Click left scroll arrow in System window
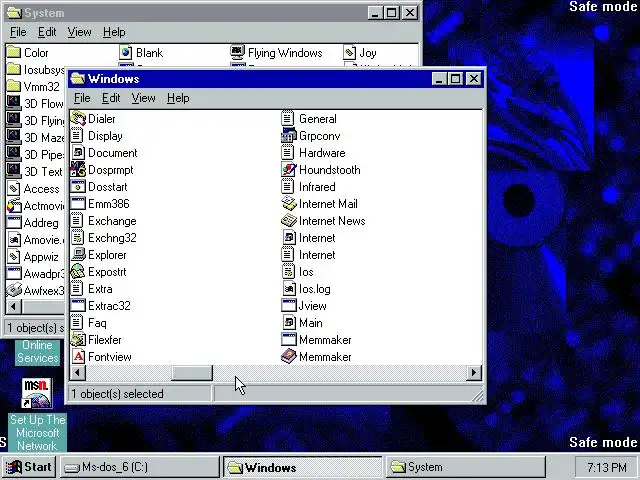Image resolution: width=640 pixels, height=480 pixels. pos(13,307)
